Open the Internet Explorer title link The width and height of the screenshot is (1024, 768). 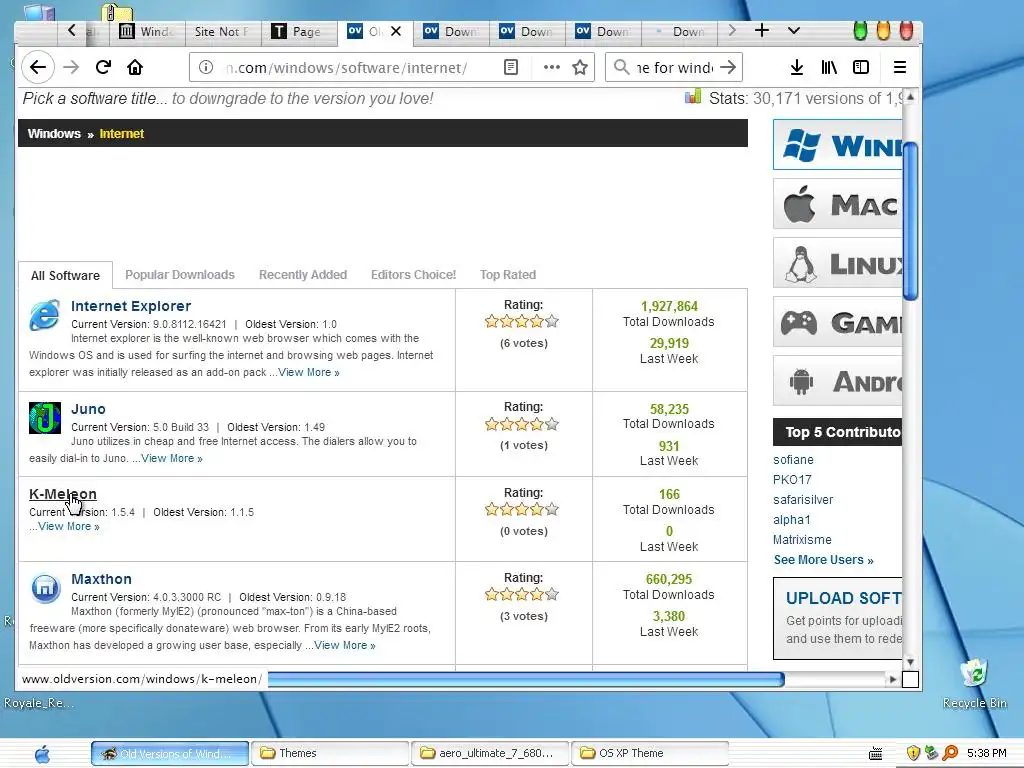131,306
